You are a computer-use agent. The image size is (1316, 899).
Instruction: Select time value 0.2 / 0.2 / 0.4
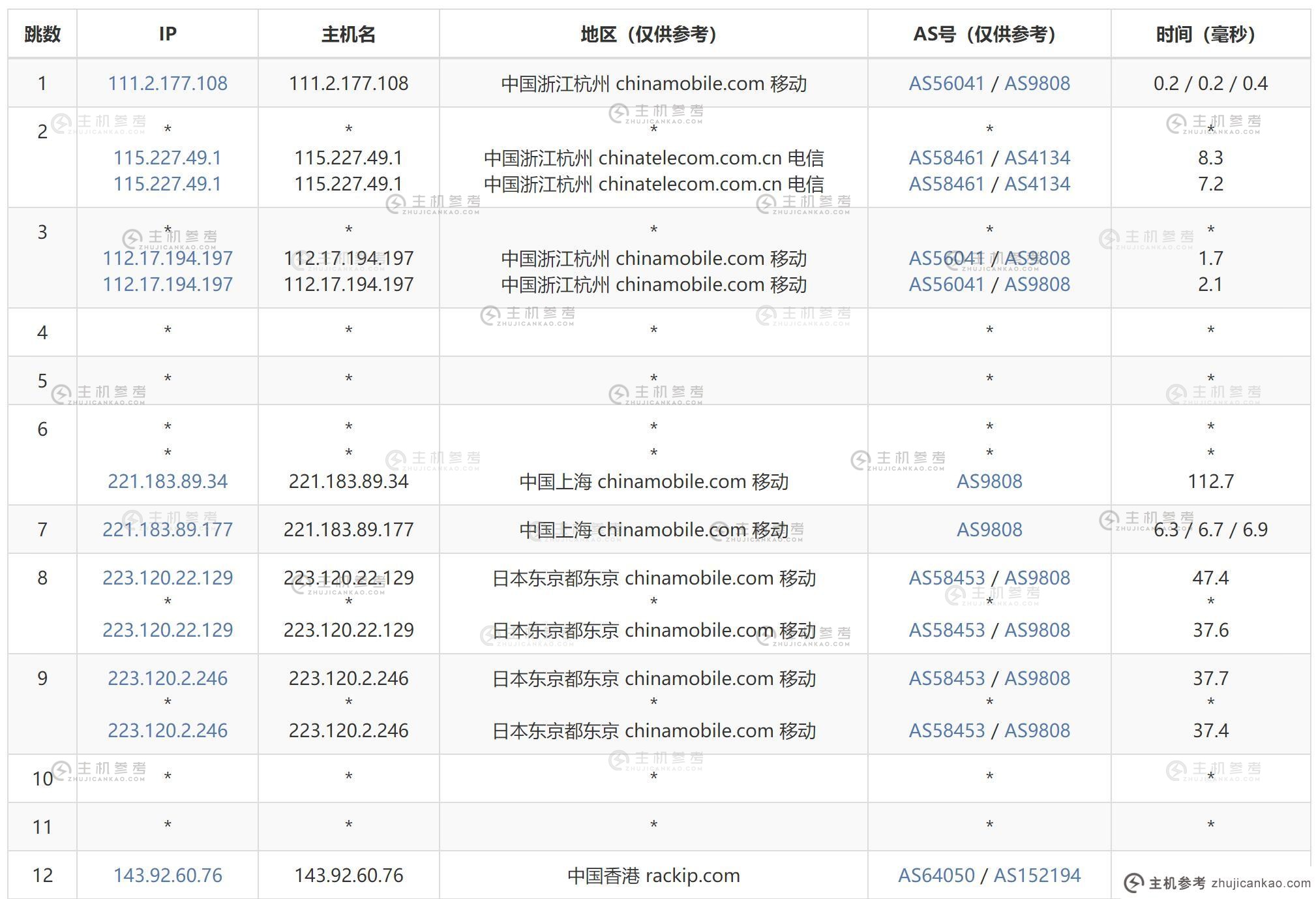(1210, 84)
